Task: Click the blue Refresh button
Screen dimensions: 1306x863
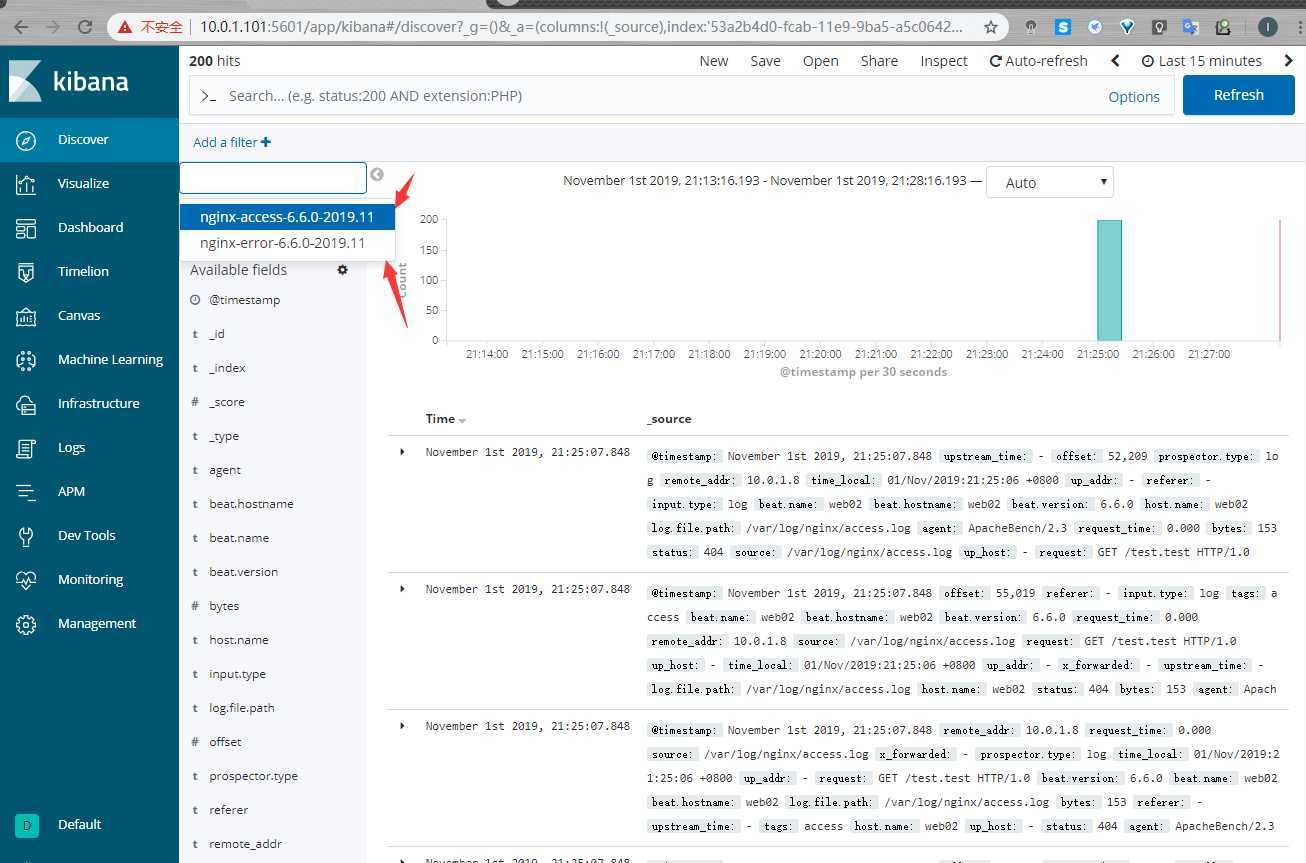Action: coord(1239,95)
